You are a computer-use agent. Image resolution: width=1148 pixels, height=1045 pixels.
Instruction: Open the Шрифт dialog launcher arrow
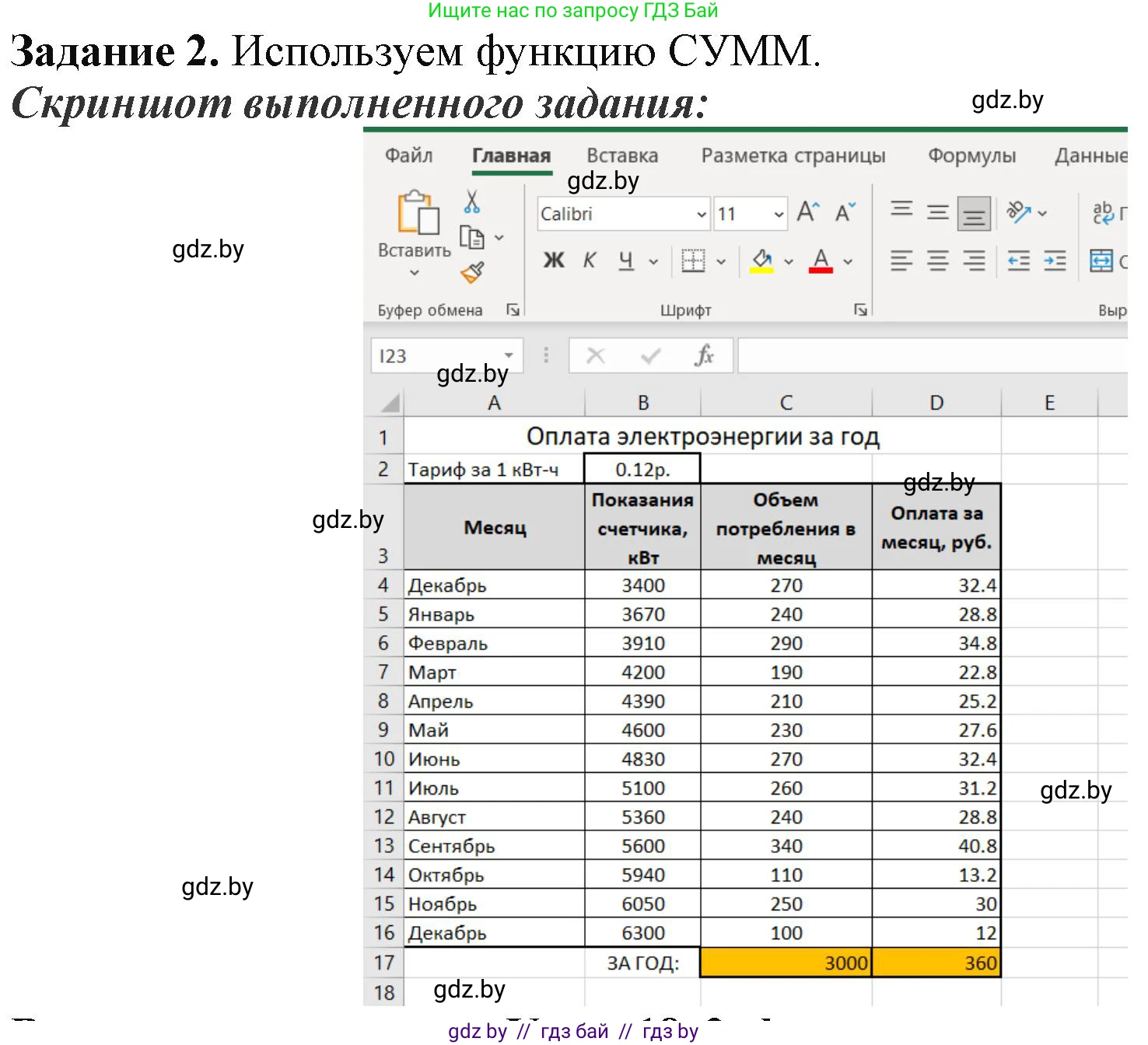tap(860, 309)
